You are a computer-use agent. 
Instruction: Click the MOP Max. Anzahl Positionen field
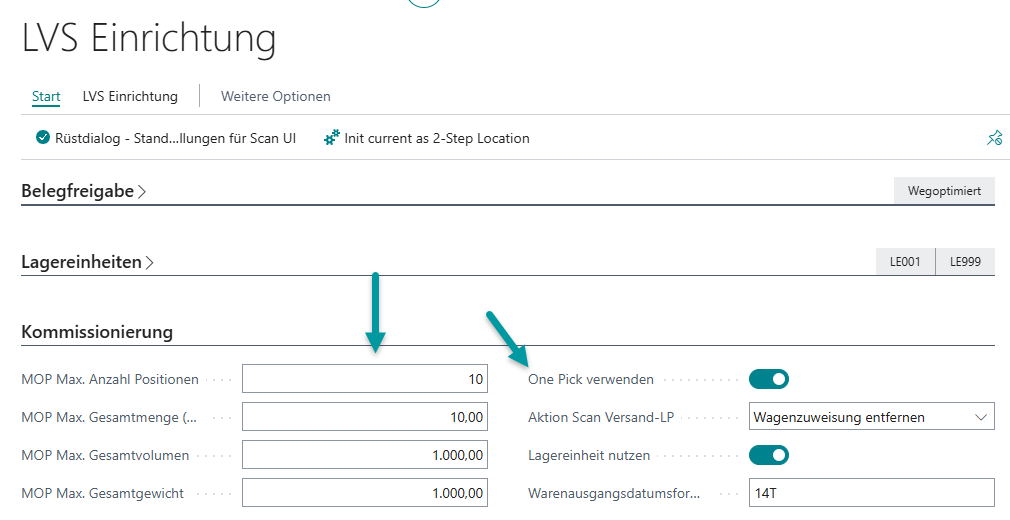364,379
